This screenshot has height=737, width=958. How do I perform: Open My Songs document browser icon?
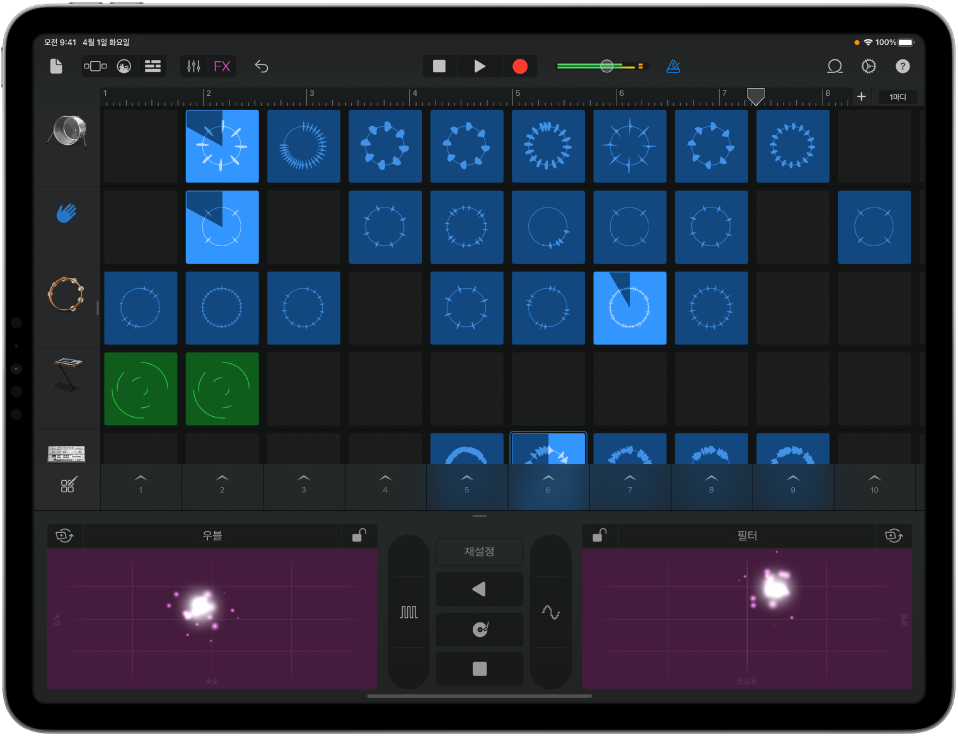click(x=56, y=66)
